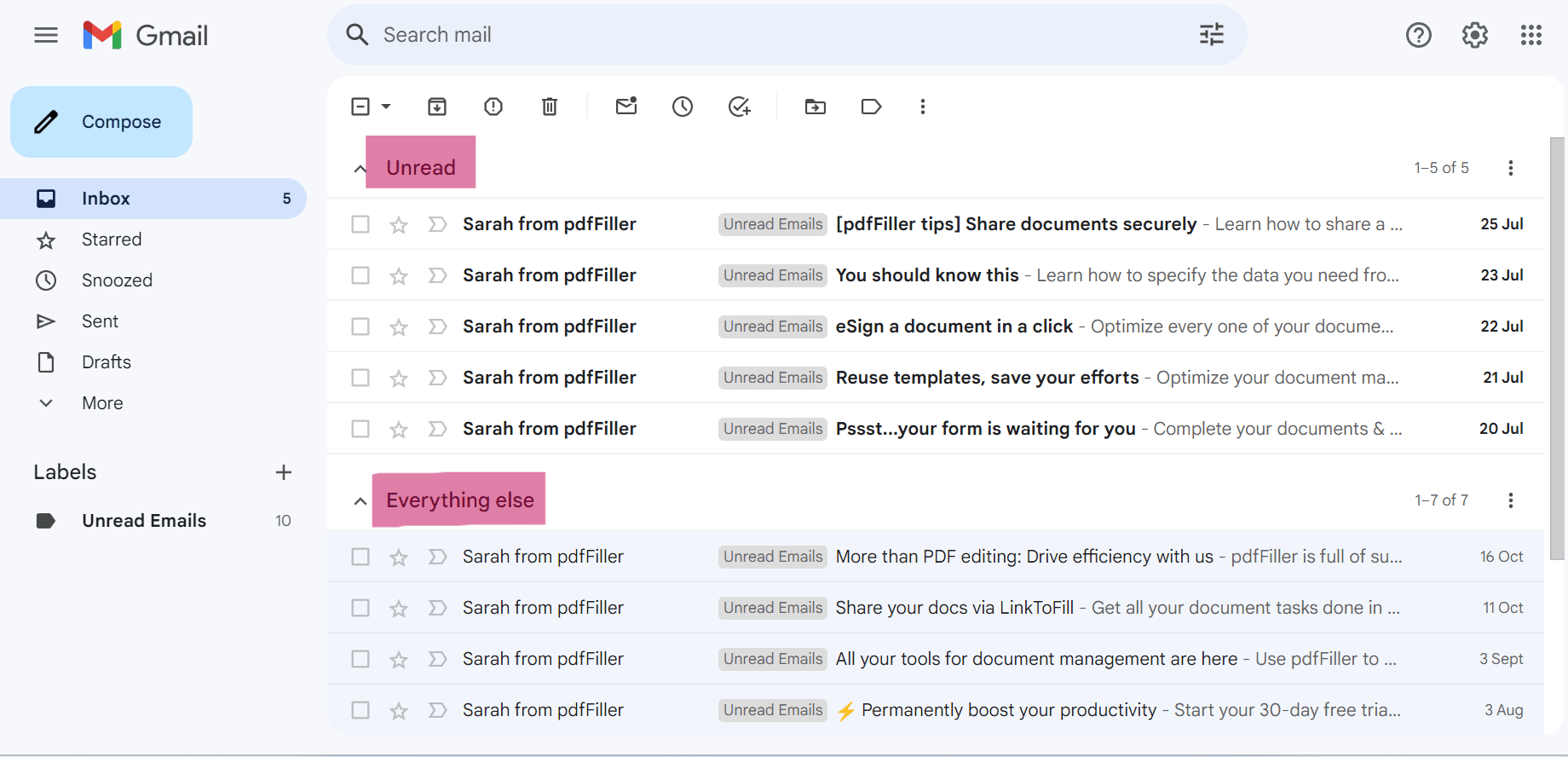
Task: Open the select-all dropdown arrow
Action: click(x=386, y=107)
